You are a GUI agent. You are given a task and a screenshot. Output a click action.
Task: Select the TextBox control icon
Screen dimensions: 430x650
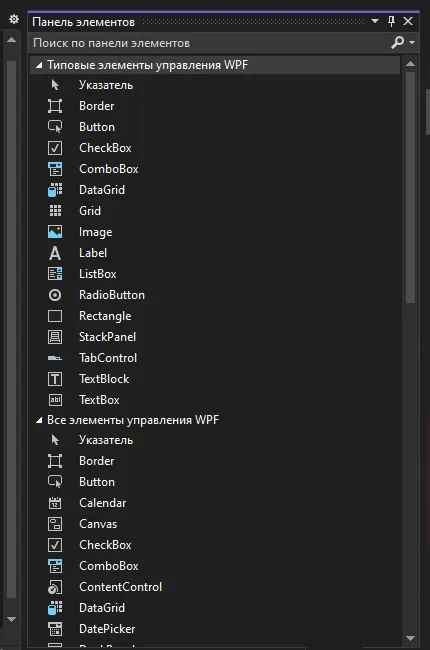pyautogui.click(x=55, y=400)
